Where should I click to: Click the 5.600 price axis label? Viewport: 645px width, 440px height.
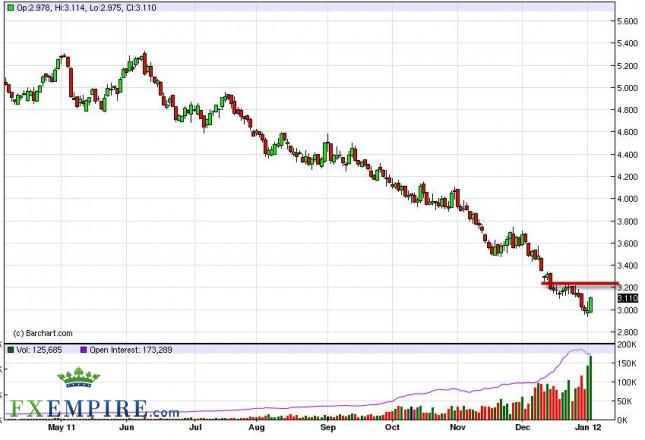(628, 21)
